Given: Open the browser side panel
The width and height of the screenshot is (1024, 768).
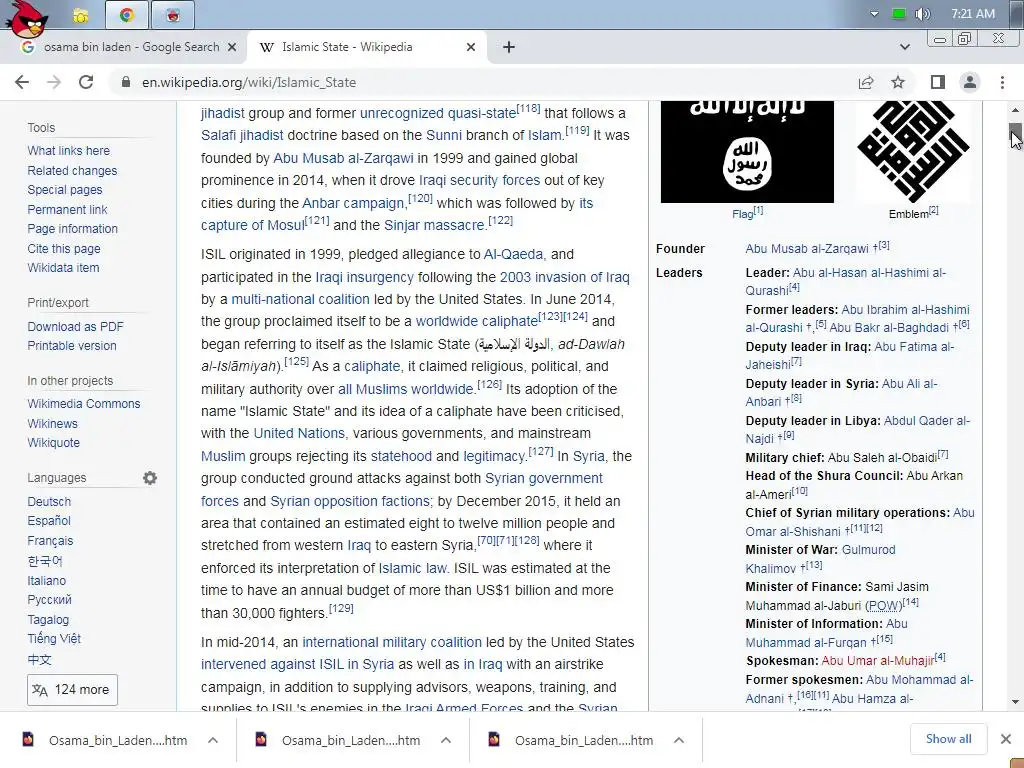Looking at the screenshot, I should (938, 82).
